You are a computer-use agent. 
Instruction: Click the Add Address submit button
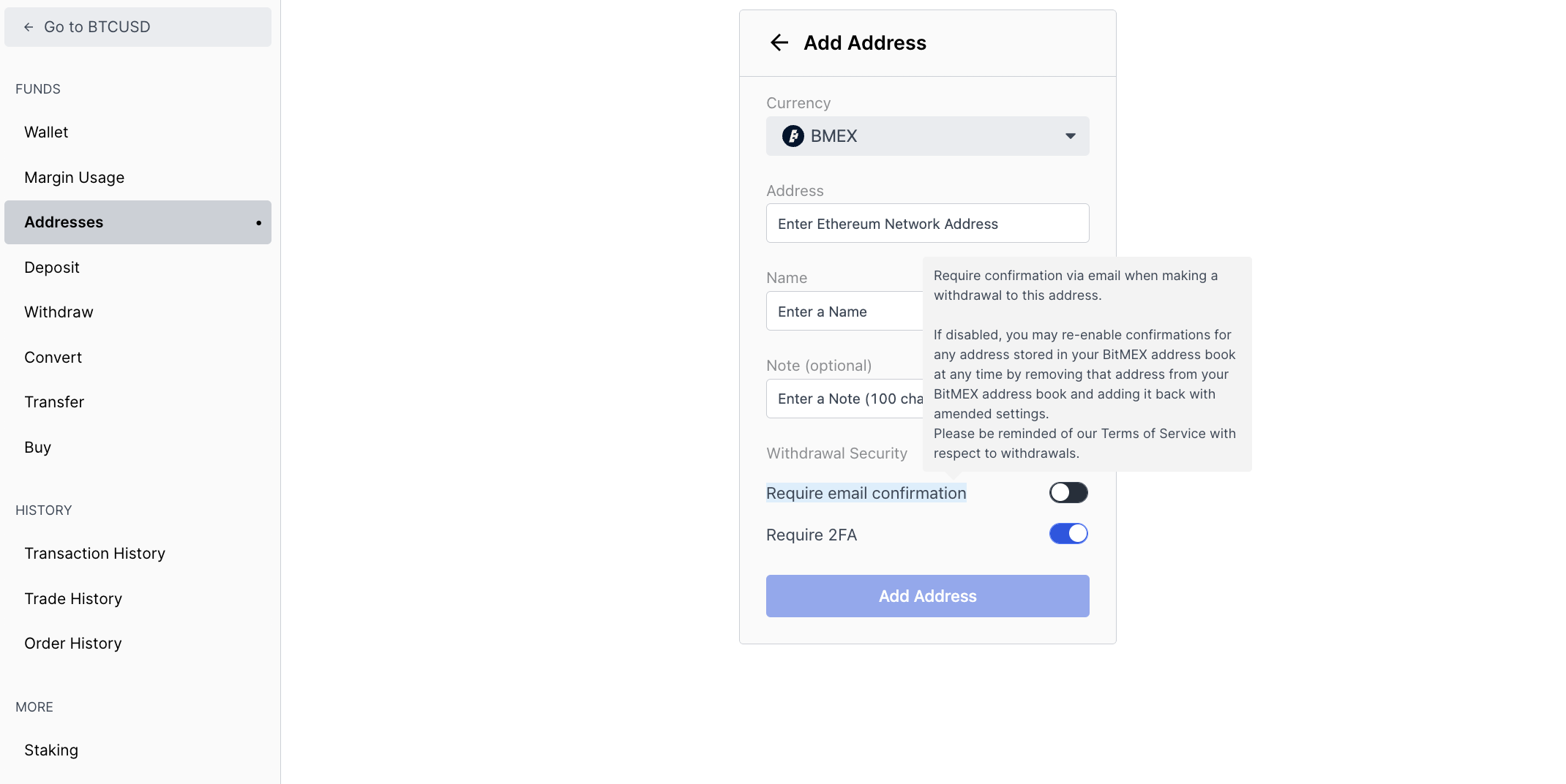click(927, 596)
